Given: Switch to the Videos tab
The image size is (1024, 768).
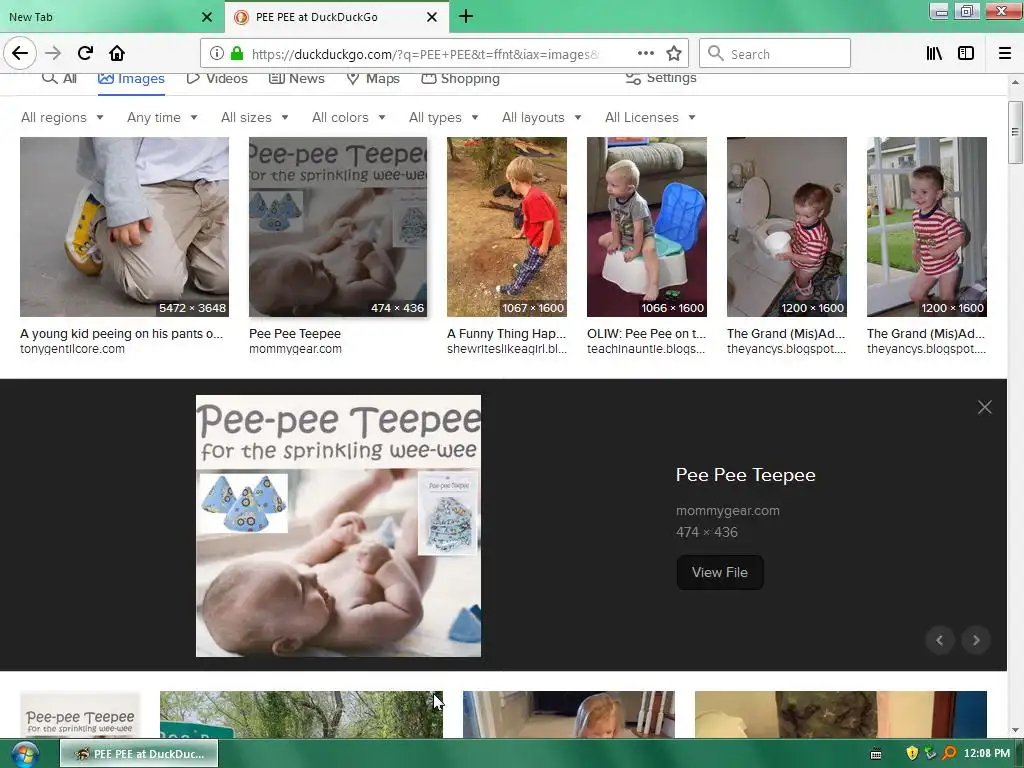Looking at the screenshot, I should 217,78.
